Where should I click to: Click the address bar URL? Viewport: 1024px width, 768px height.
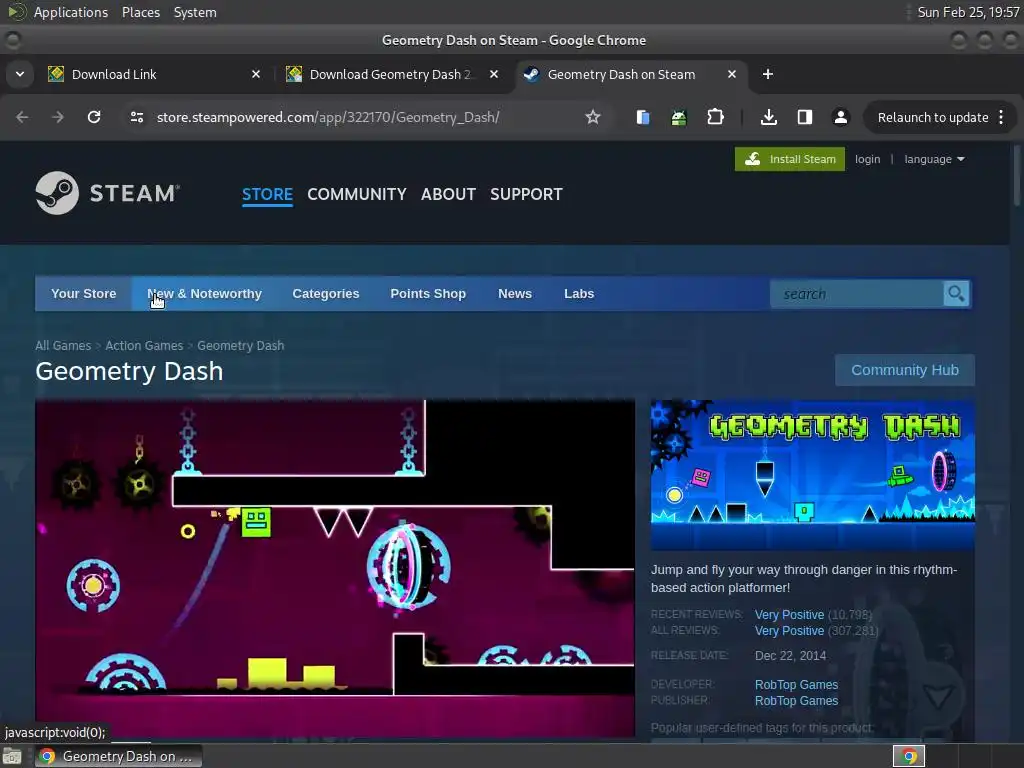(x=328, y=117)
